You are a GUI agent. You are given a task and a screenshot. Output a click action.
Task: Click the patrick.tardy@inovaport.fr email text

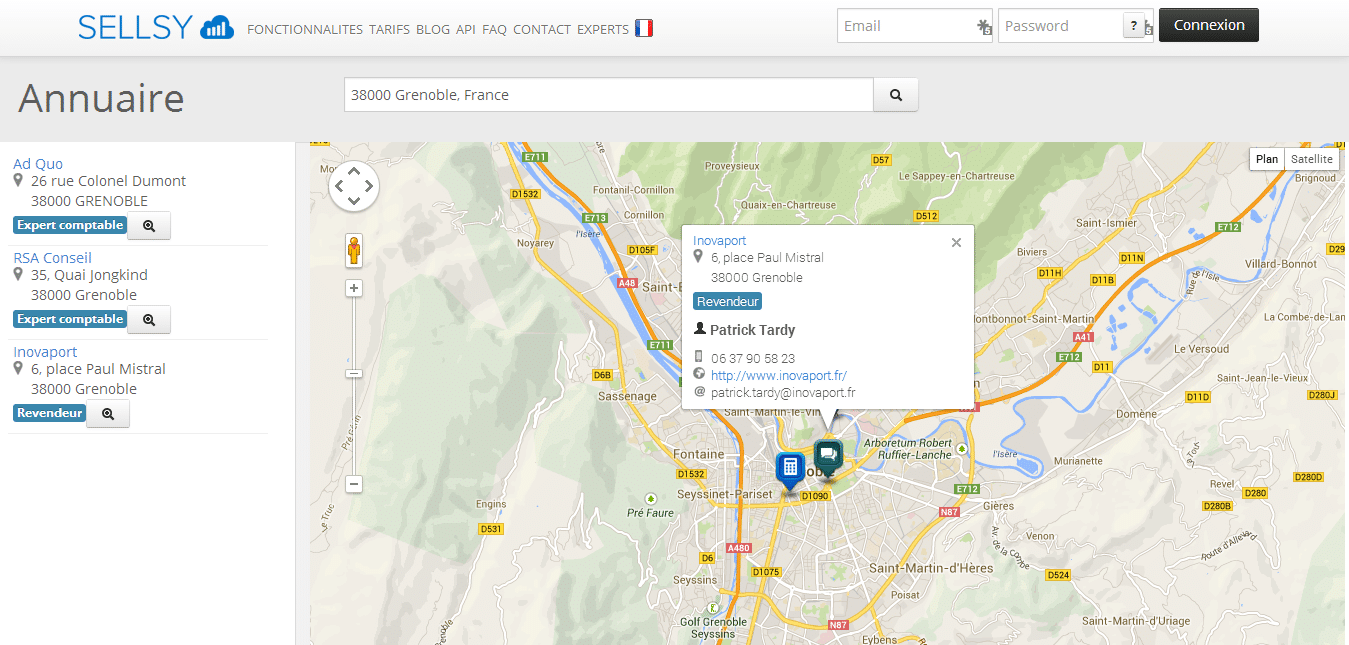pos(783,393)
